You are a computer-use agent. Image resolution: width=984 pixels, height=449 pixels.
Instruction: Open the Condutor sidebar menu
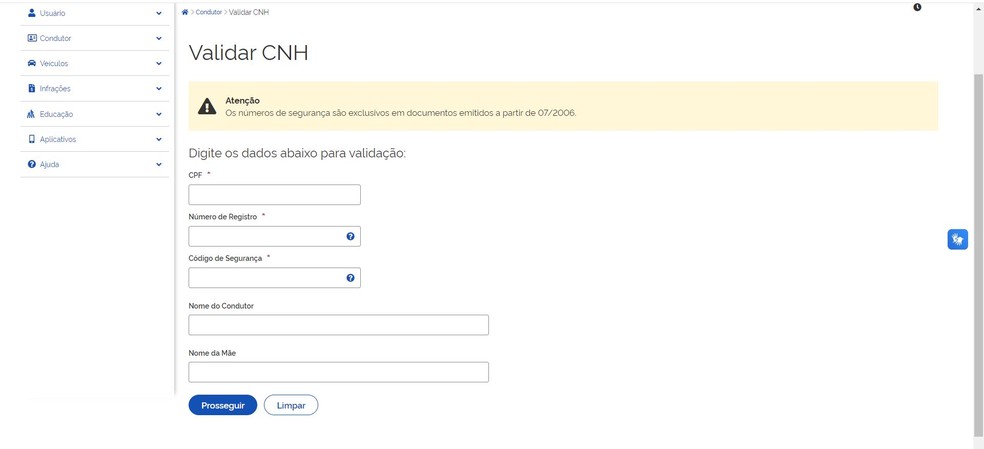(95, 38)
